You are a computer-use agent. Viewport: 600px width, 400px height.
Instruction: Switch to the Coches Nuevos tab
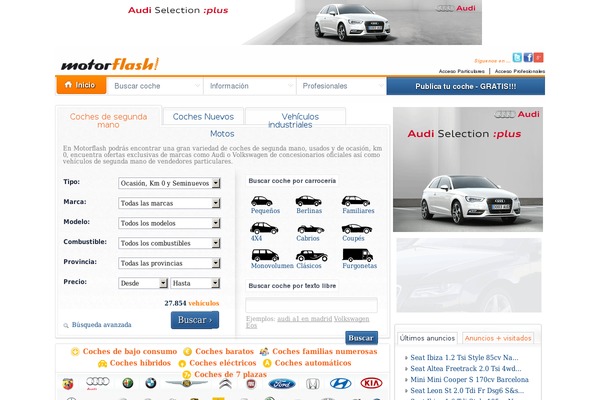(203, 116)
